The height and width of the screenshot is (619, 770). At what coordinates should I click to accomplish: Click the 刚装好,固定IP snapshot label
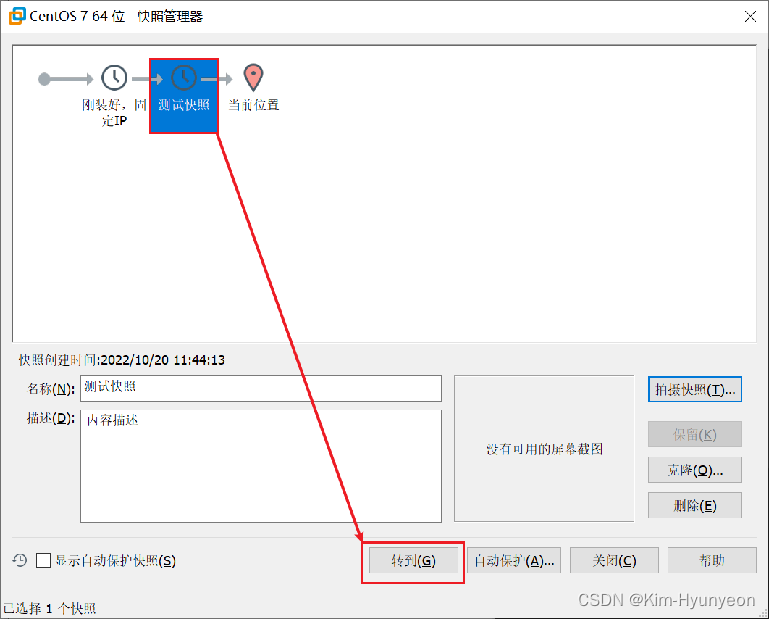[x=114, y=112]
